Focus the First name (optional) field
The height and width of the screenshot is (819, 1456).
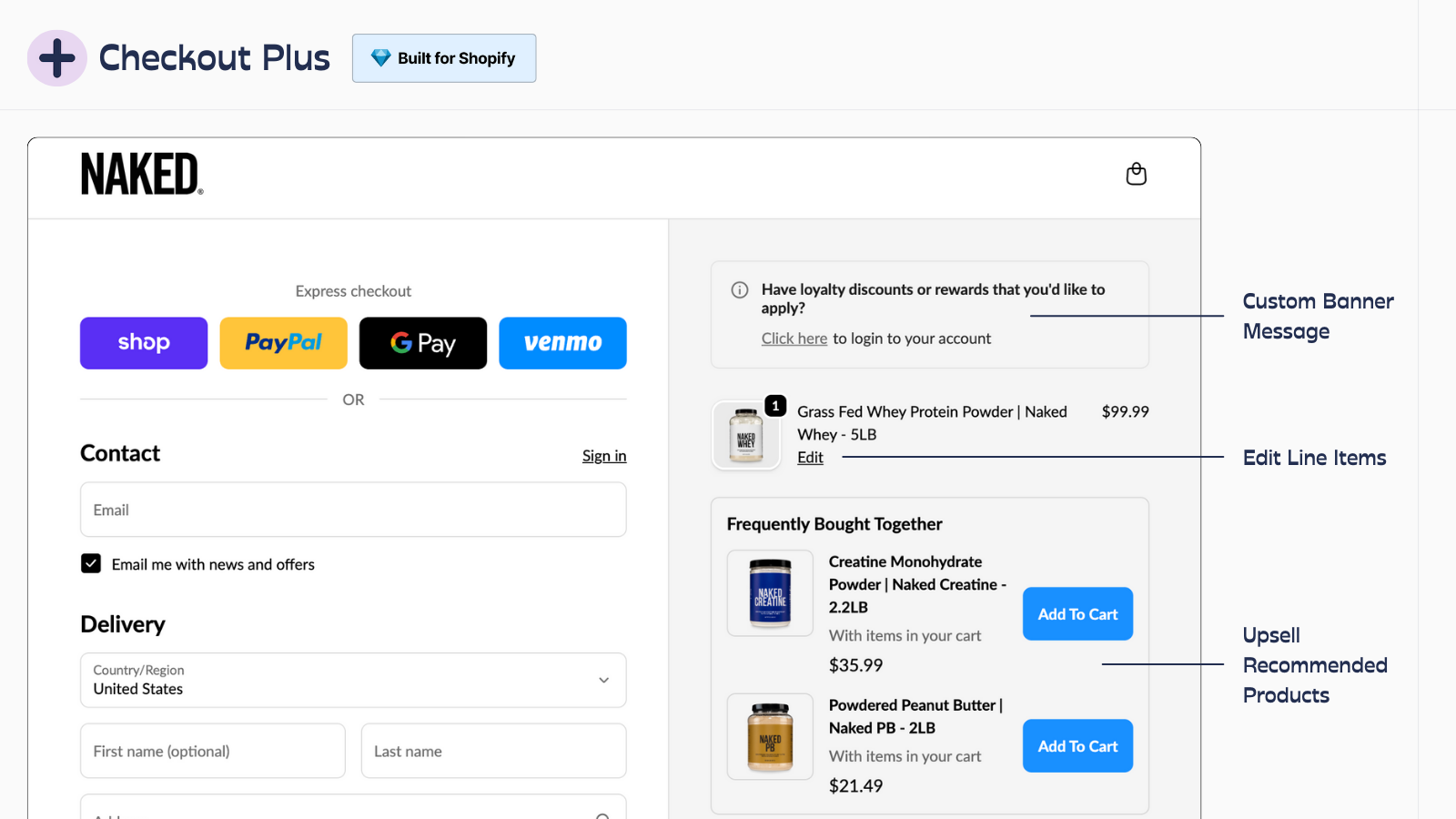click(x=213, y=751)
